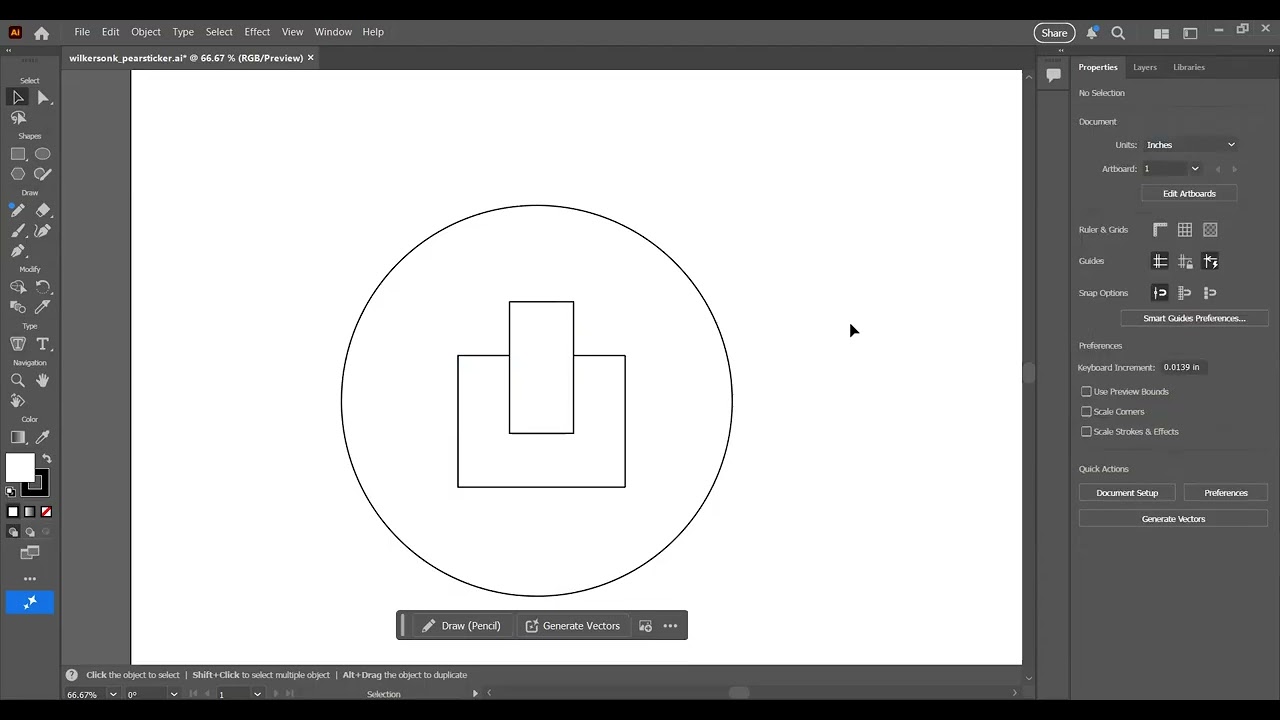Select the Pen tool
This screenshot has height=720, width=1280.
coord(18,251)
